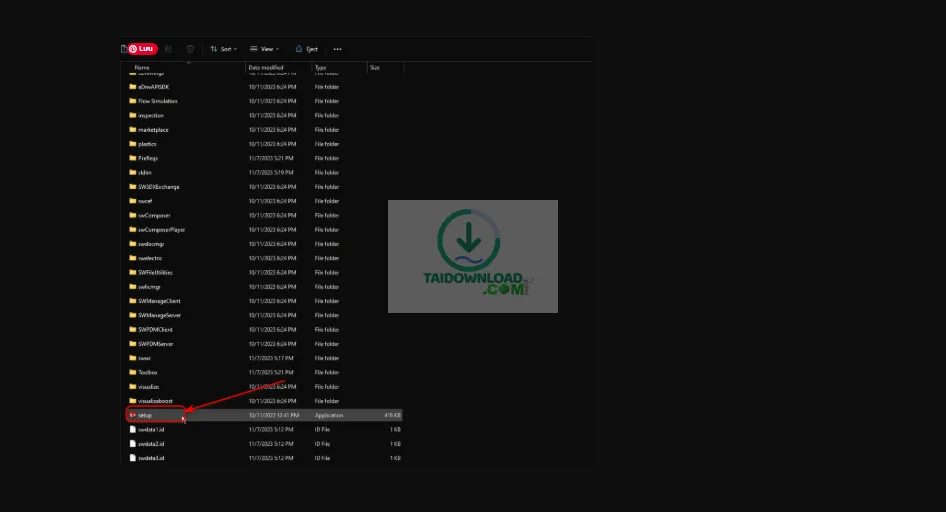The width and height of the screenshot is (946, 512).
Task: Open the See more three-dots menu
Action: pos(337,49)
